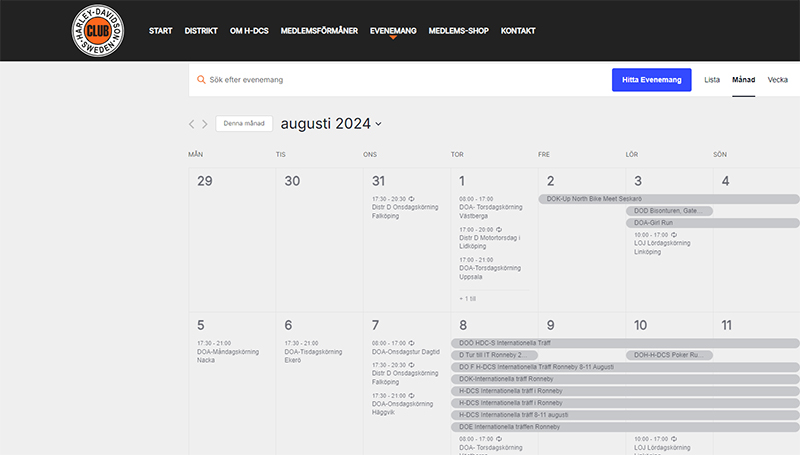Switch to Vecka view
Screen dimensions: 800x455
point(777,80)
